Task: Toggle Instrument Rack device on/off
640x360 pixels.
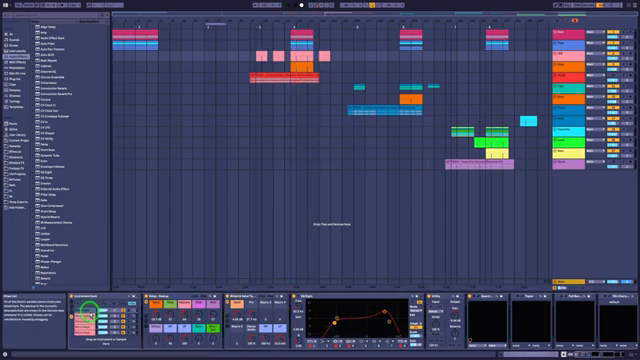Action: (x=71, y=296)
